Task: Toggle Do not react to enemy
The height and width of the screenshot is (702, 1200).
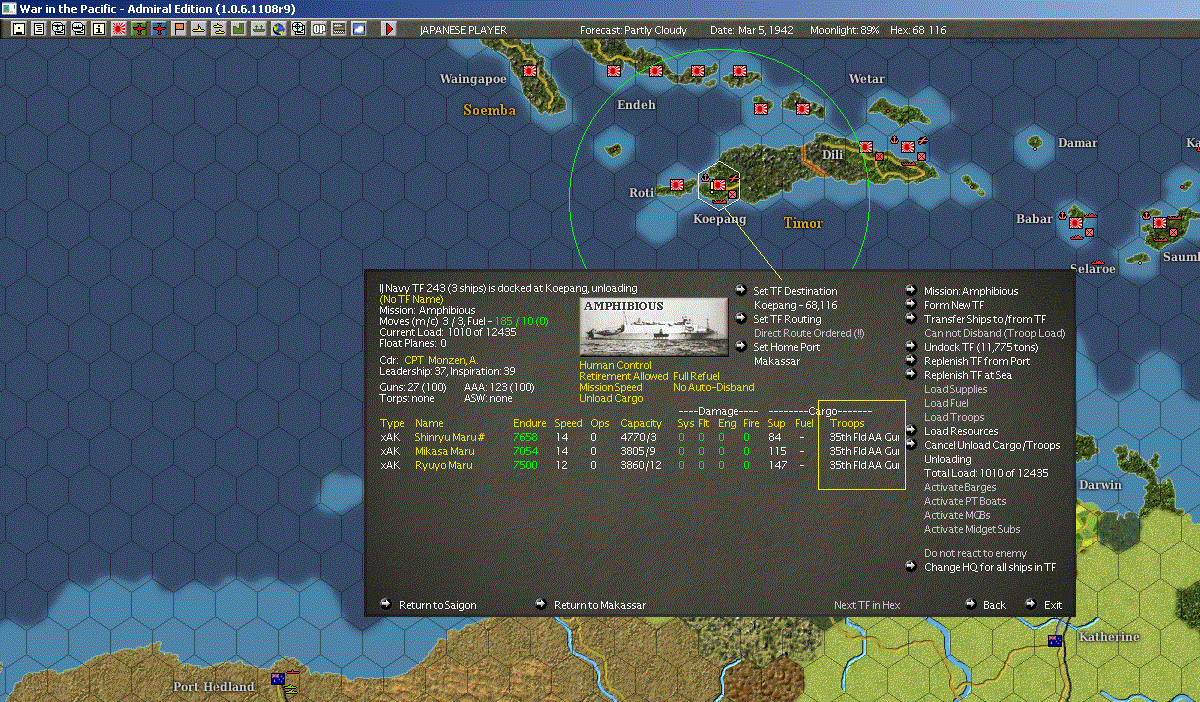Action: pyautogui.click(x=975, y=553)
